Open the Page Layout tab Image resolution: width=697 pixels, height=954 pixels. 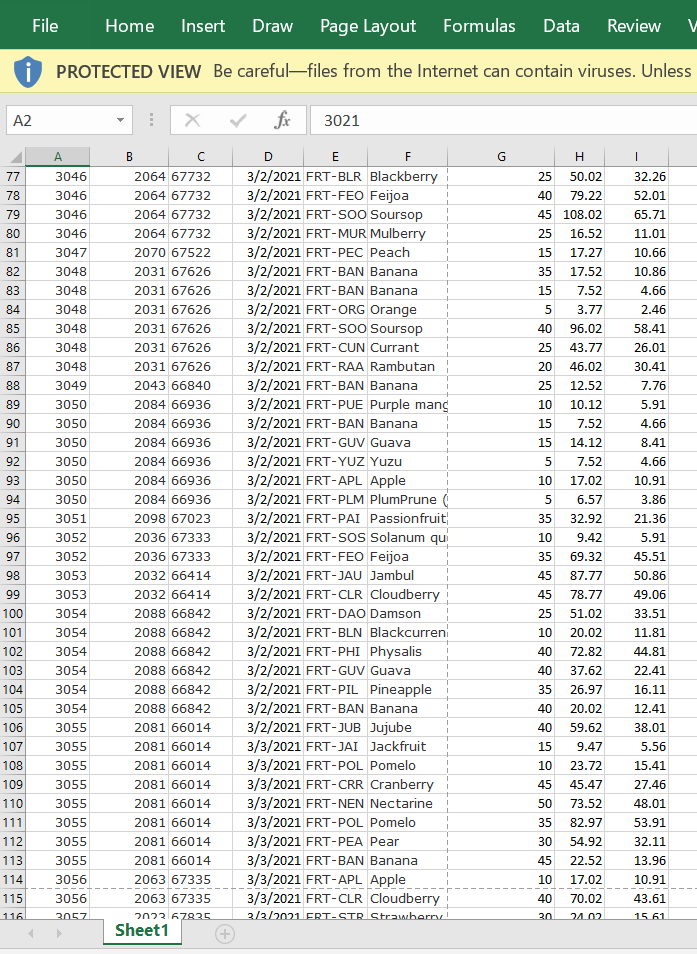pos(368,26)
